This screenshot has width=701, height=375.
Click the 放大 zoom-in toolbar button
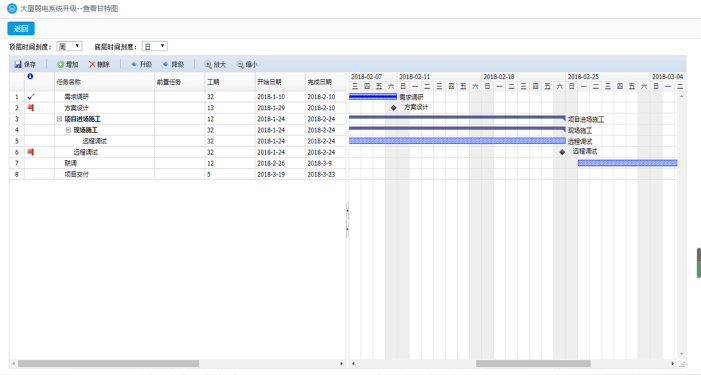[x=215, y=64]
